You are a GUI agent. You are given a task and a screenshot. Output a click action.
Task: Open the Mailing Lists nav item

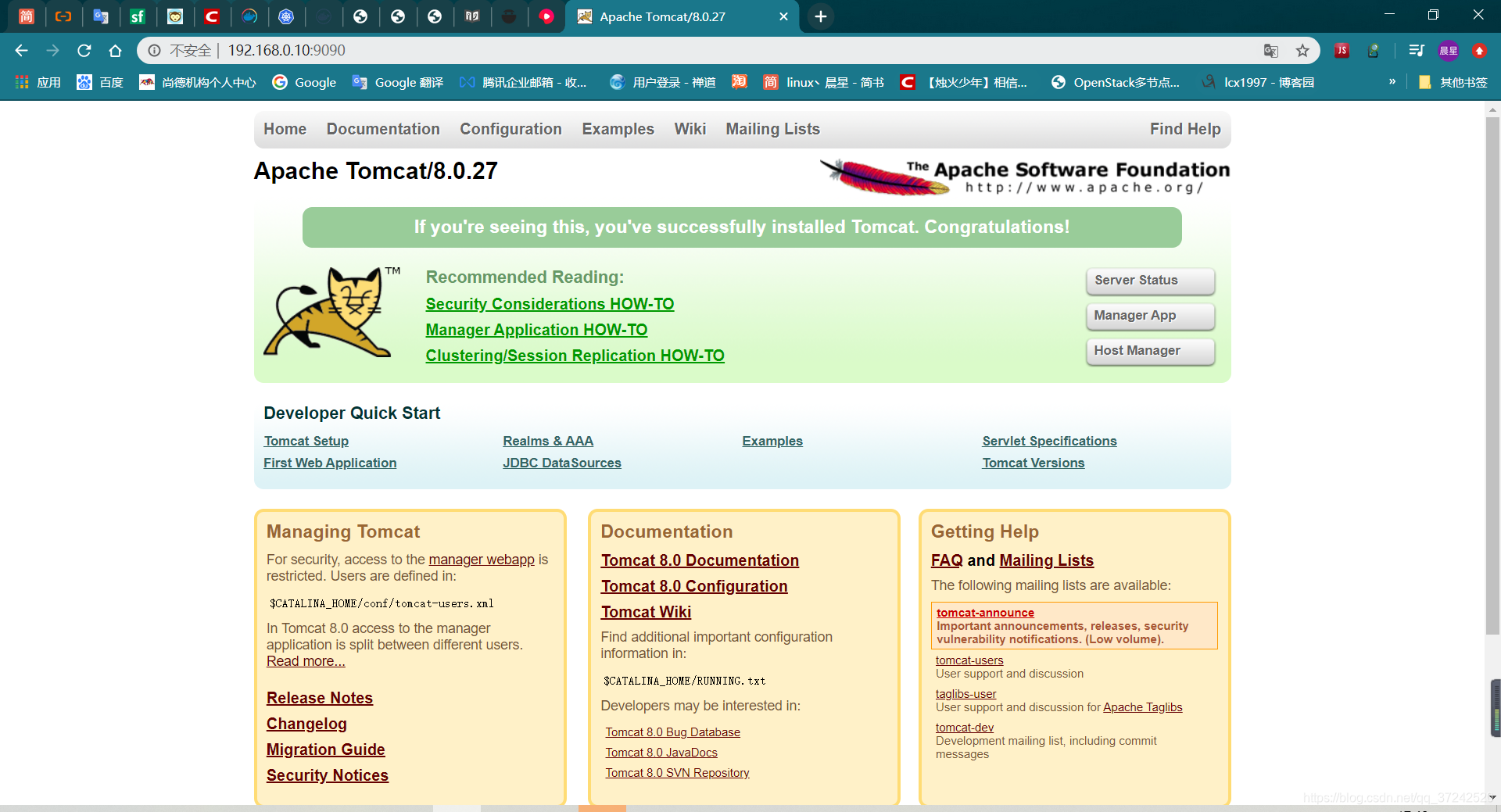(772, 129)
